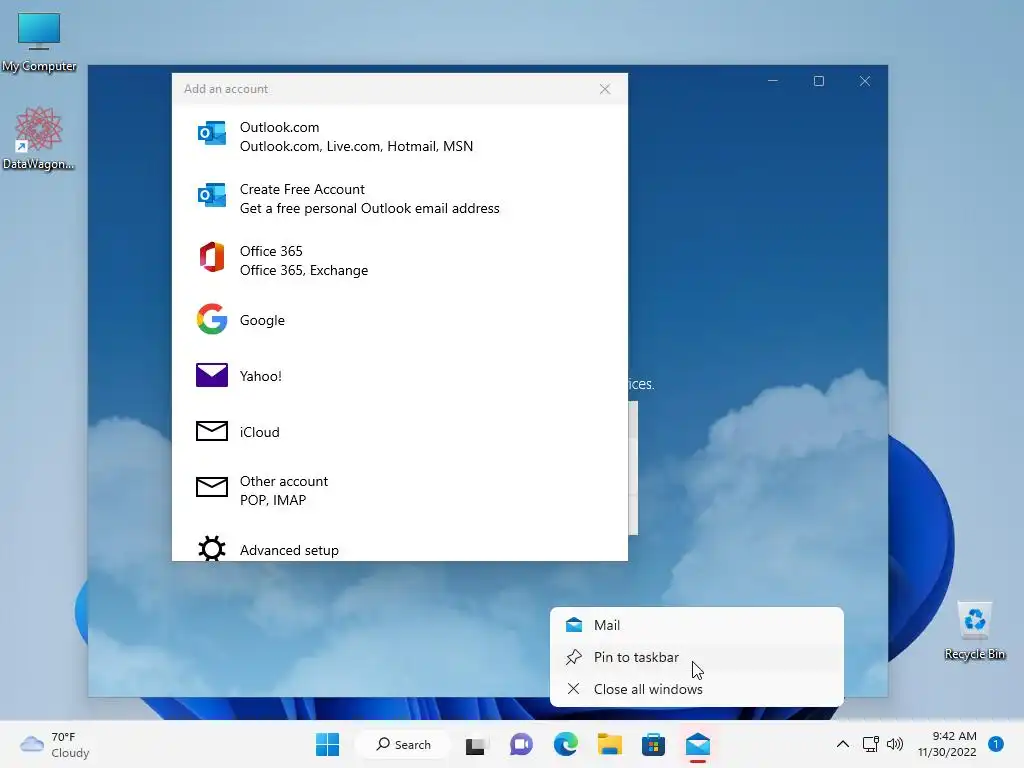This screenshot has height=768, width=1024.
Task: Open network status tray icon
Action: (871, 744)
